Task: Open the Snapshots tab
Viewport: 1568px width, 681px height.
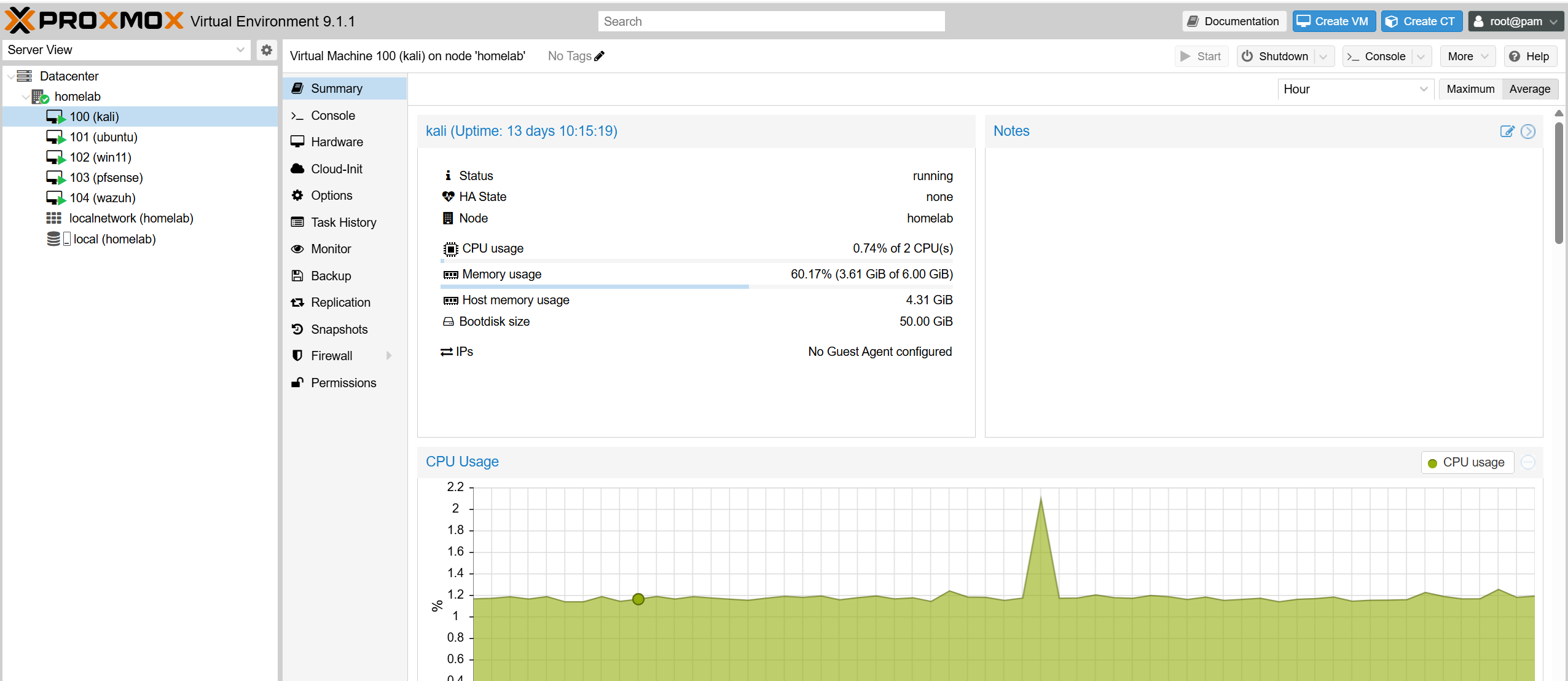Action: tap(345, 329)
